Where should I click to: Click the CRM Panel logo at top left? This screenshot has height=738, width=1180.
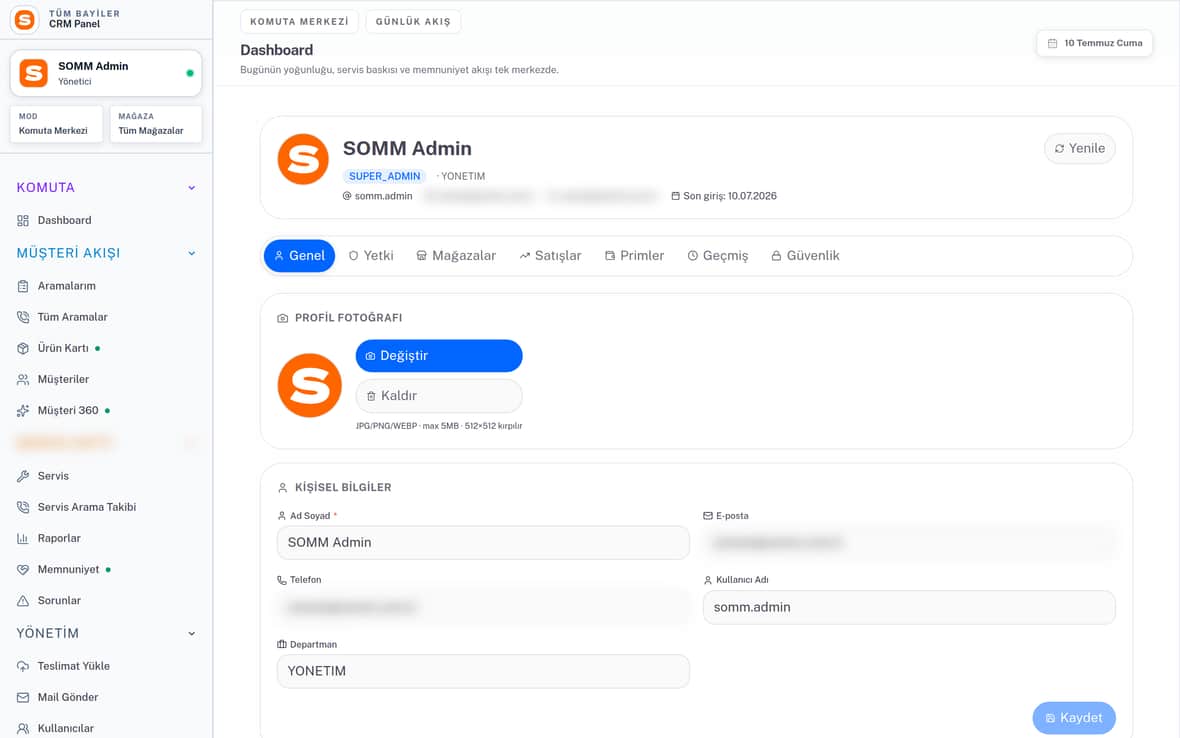25,20
